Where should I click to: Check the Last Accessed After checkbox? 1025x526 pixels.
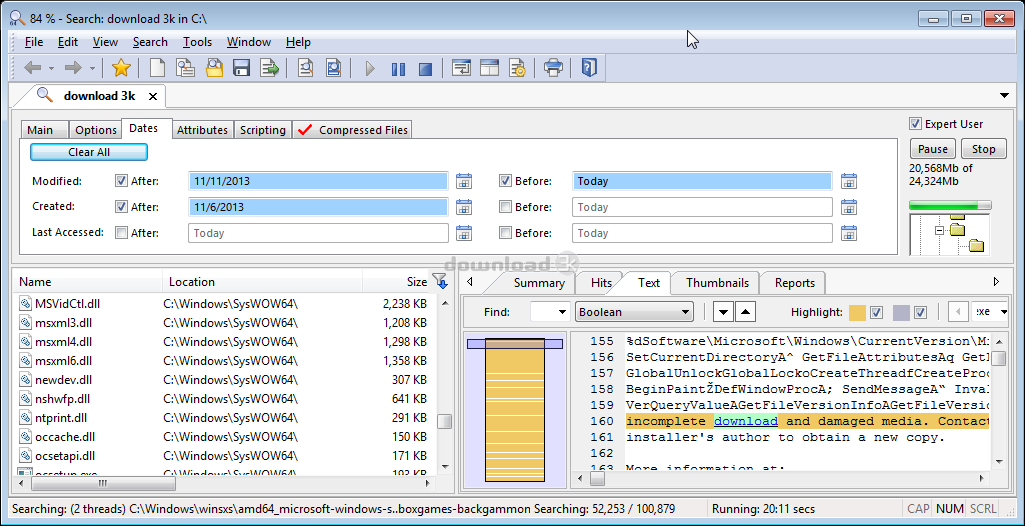(x=121, y=232)
